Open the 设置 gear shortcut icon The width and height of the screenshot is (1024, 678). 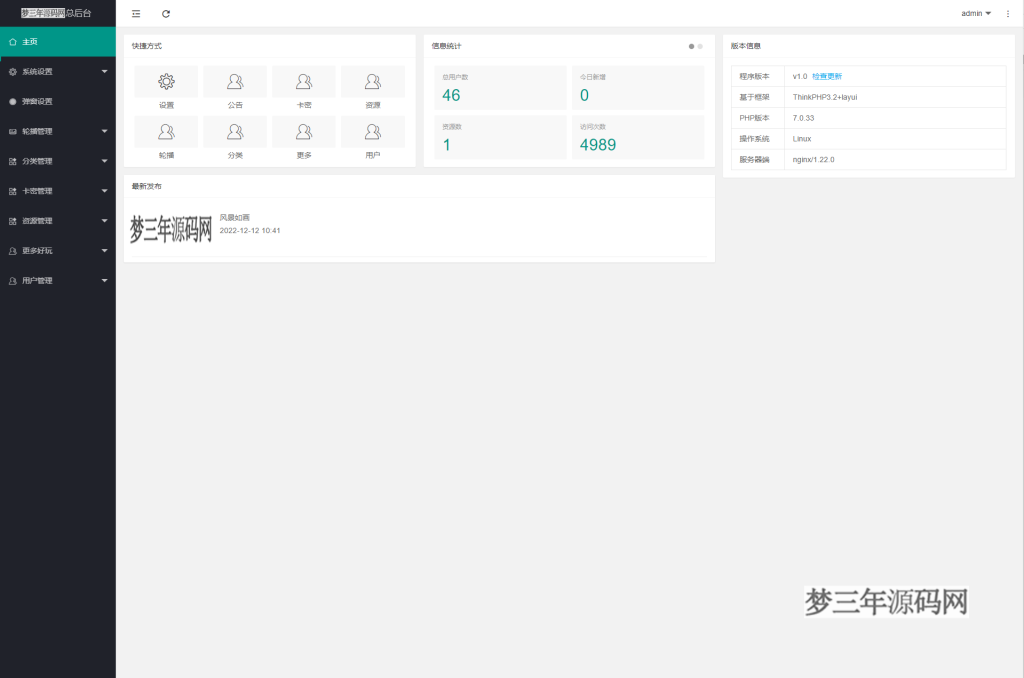pyautogui.click(x=166, y=82)
